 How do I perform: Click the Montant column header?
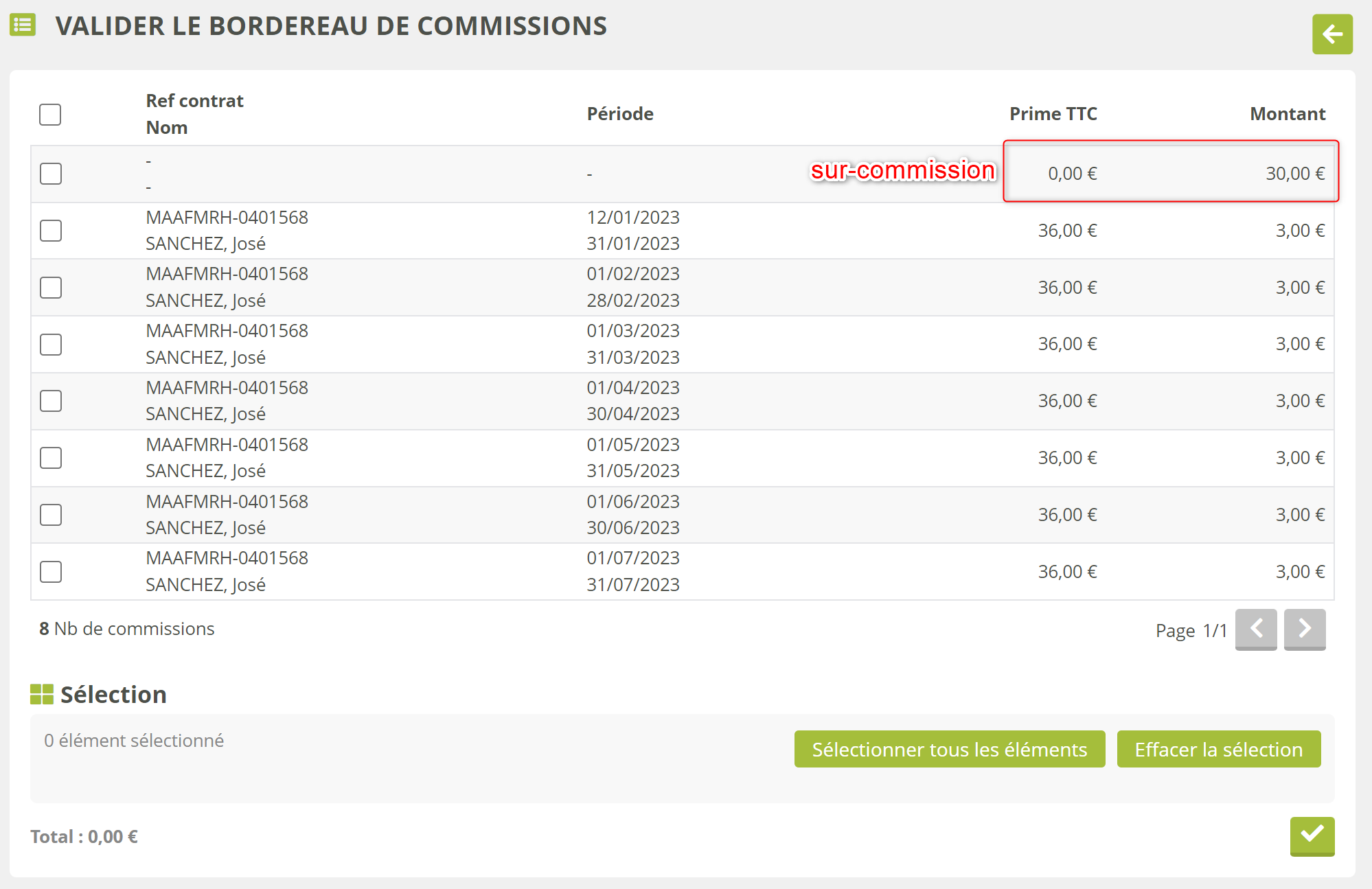pyautogui.click(x=1287, y=114)
